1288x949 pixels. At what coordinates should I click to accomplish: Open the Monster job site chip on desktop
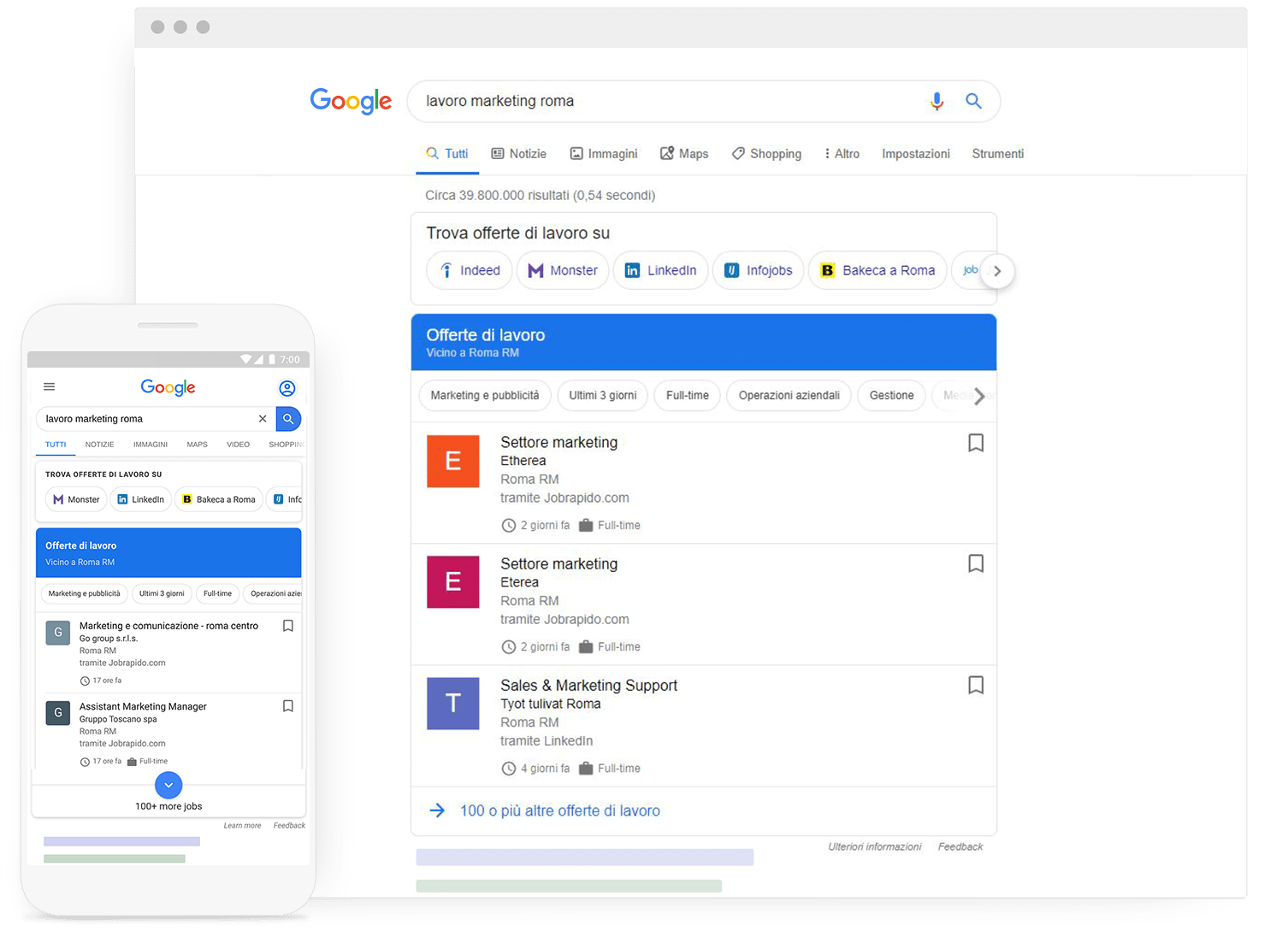tap(563, 271)
